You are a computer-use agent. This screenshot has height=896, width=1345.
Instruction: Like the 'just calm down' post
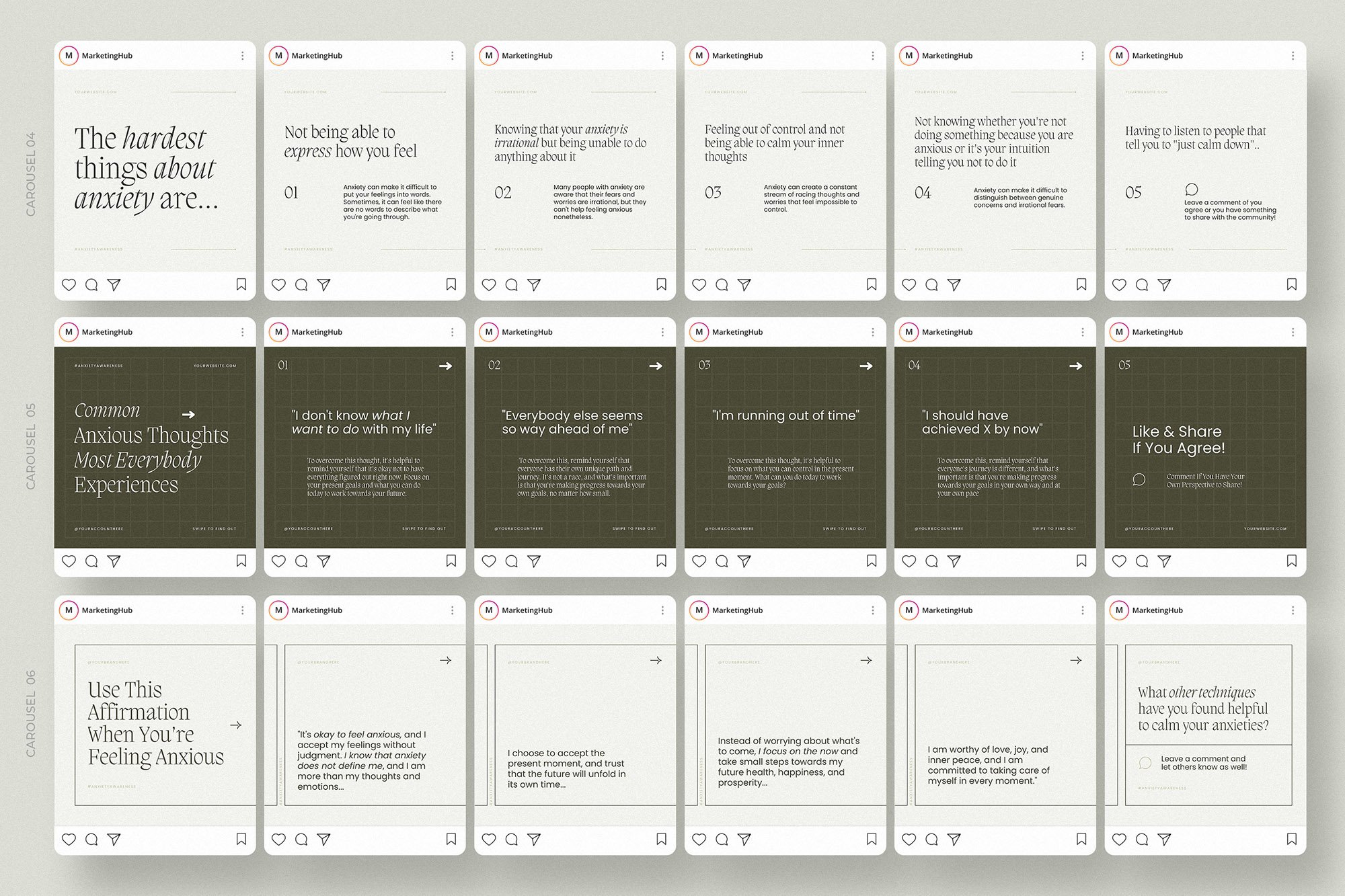[1119, 285]
